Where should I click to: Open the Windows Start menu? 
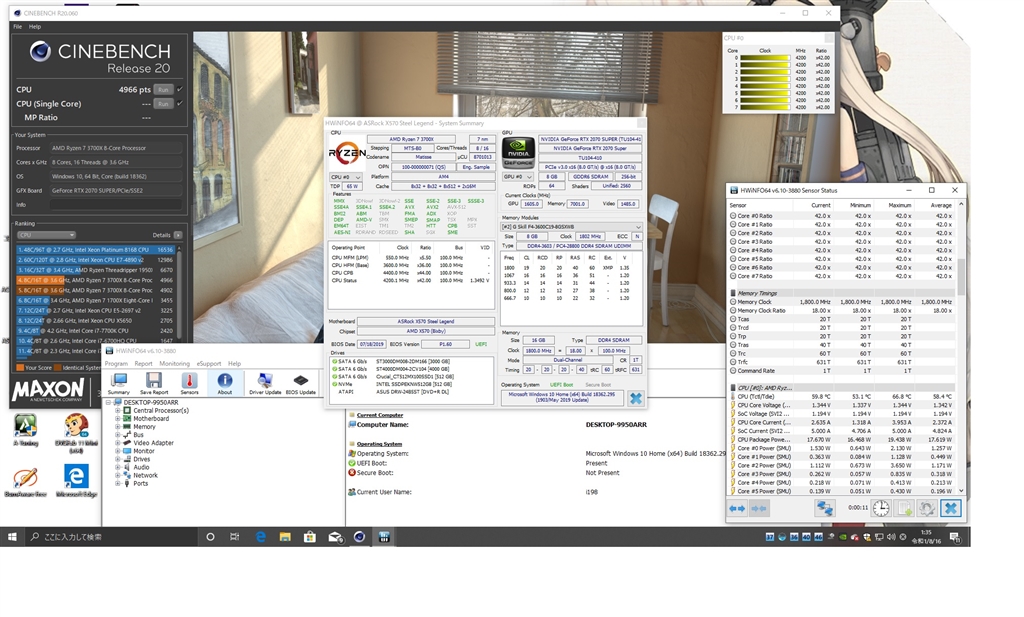click(x=12, y=537)
